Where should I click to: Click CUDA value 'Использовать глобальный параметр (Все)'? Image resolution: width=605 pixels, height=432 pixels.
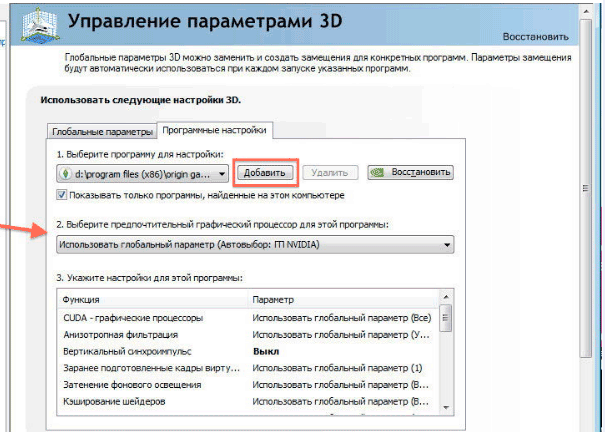point(342,318)
